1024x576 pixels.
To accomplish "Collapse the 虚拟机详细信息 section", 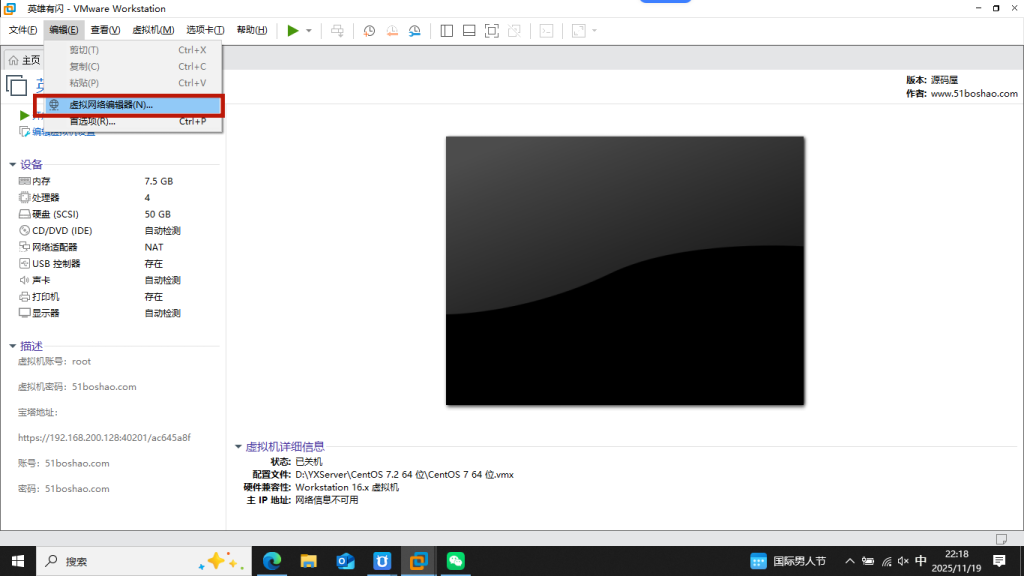I will [x=238, y=447].
